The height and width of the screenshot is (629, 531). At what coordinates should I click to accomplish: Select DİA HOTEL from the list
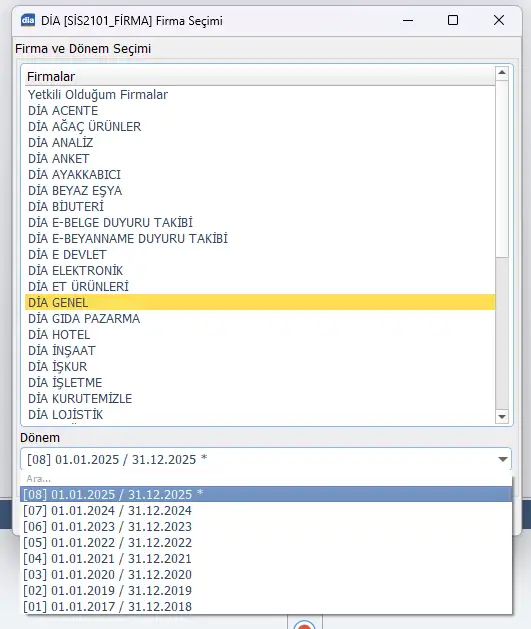tap(260, 335)
